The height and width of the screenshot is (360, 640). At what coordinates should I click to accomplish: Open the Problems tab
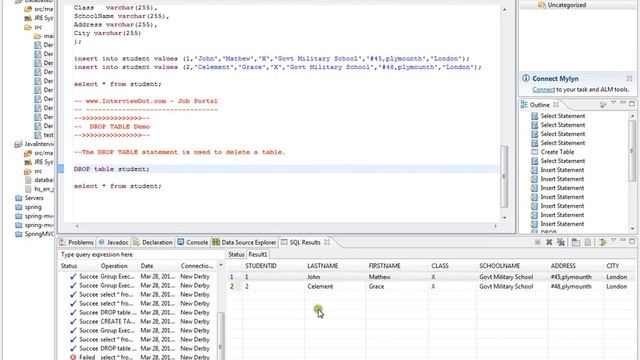point(76,242)
